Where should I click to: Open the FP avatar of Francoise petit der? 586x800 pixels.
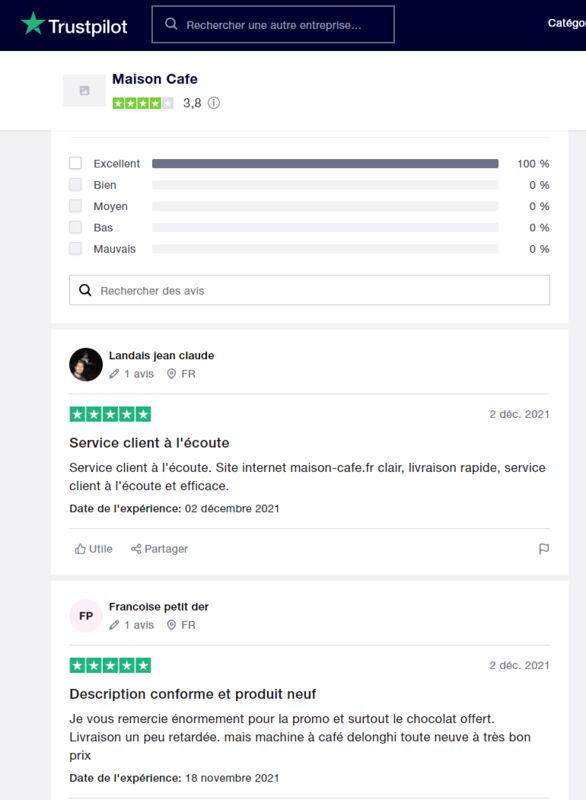[x=86, y=616]
